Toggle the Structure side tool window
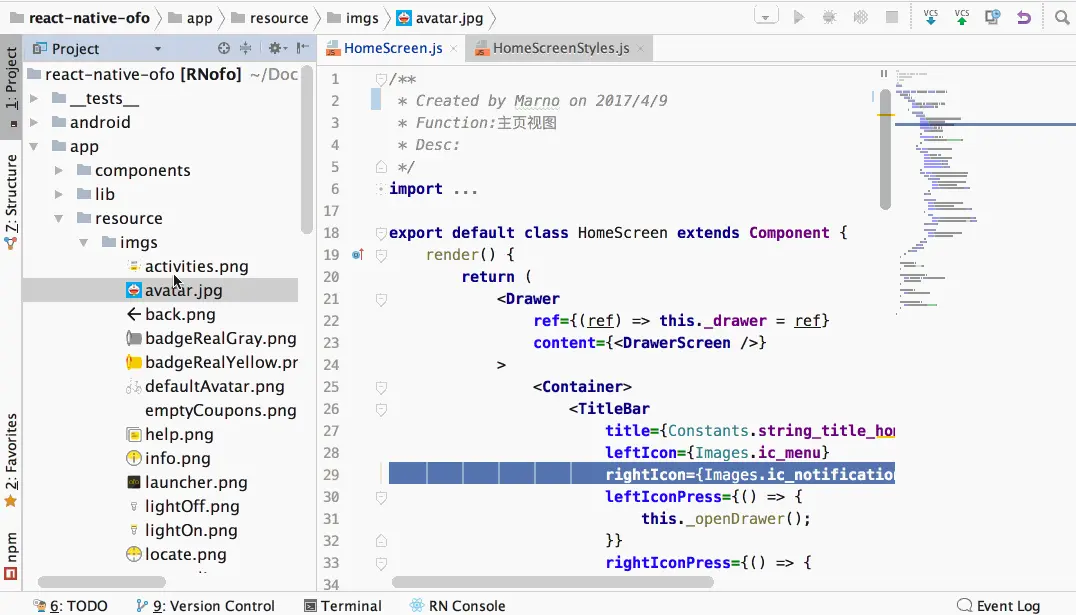Viewport: 1076px width, 615px height. pos(11,200)
